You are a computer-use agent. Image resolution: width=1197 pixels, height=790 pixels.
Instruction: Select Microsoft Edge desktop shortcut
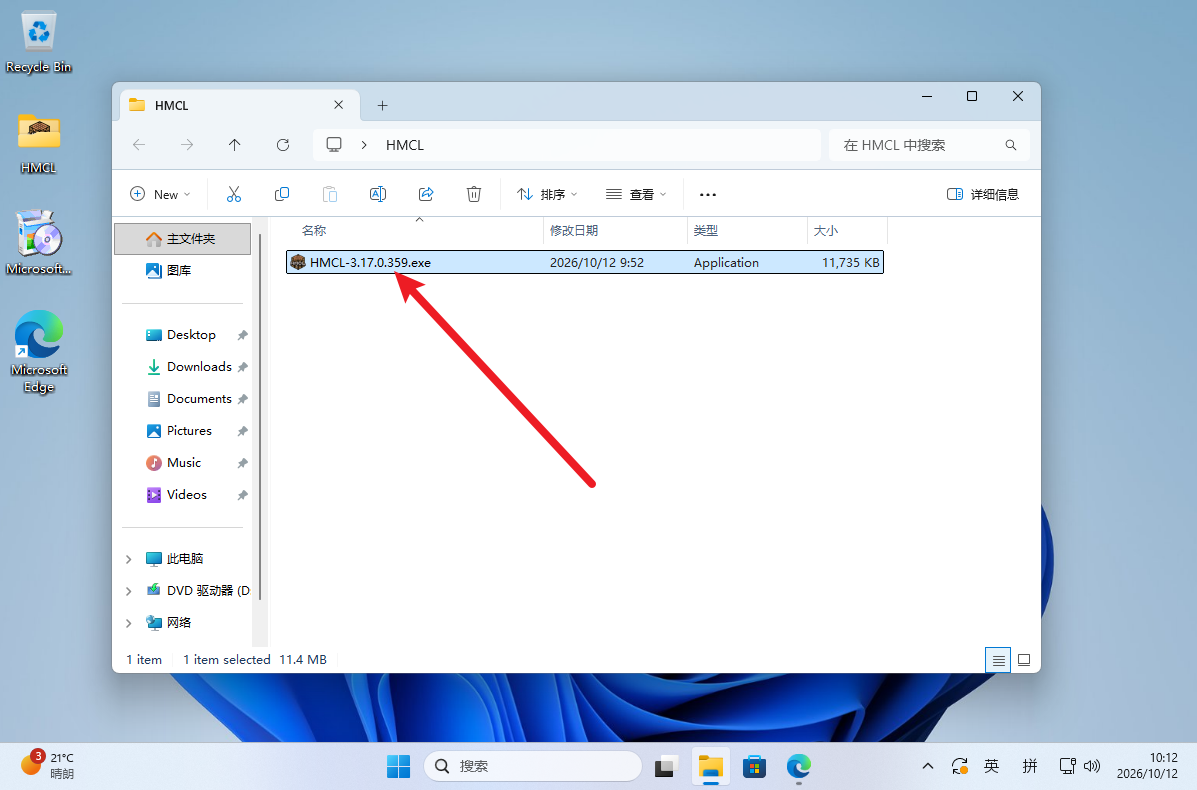tap(39, 351)
